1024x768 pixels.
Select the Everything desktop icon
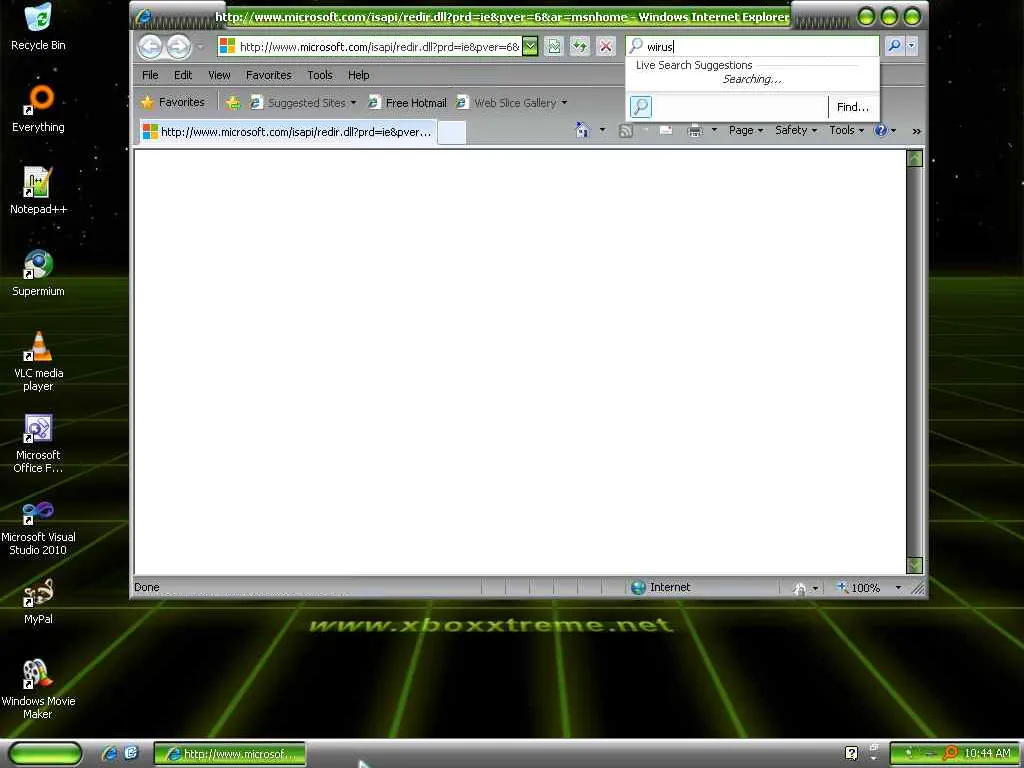(x=38, y=109)
